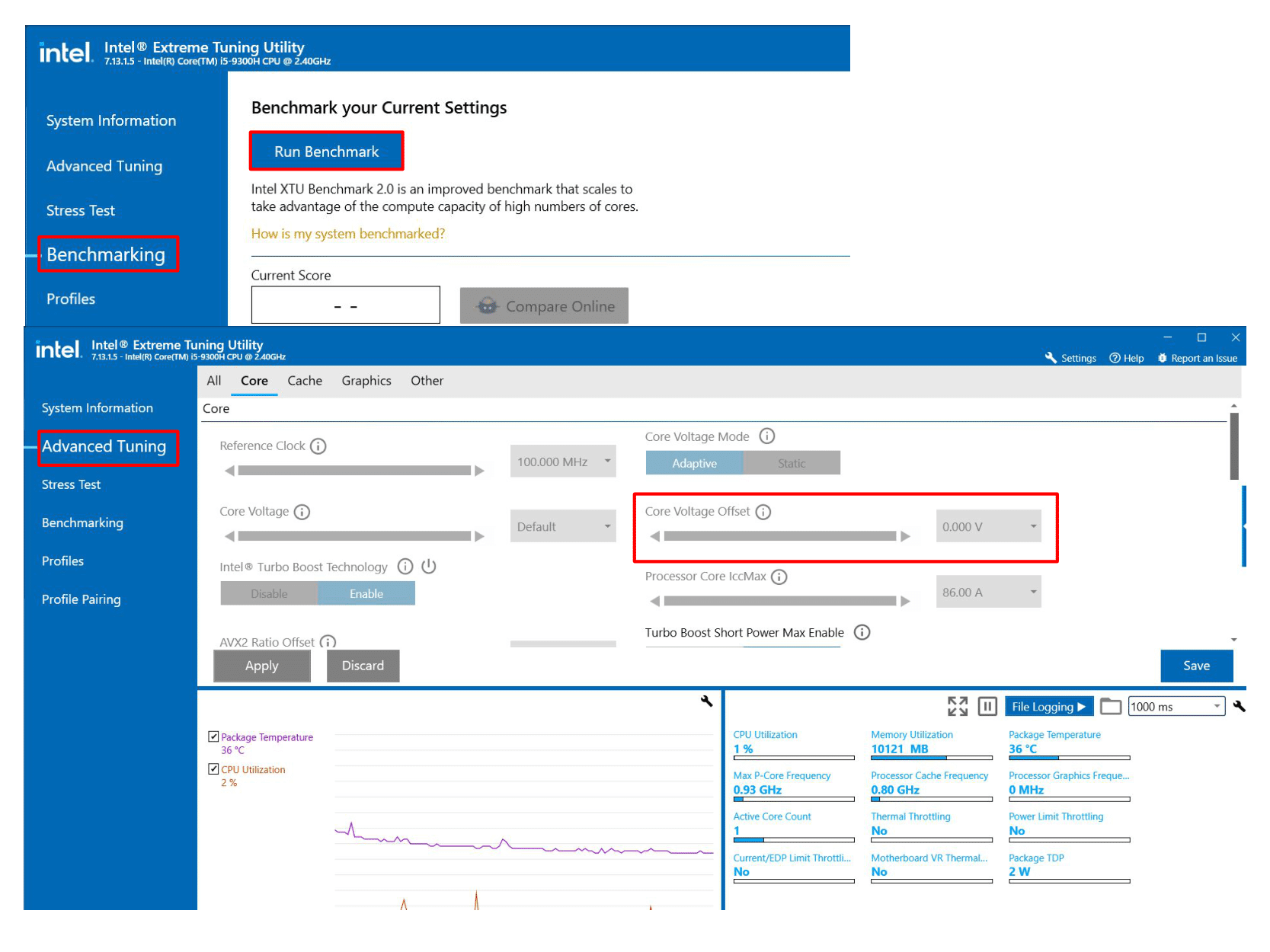The image size is (1270, 952).
Task: Switch to the Cache tab
Action: 305,381
